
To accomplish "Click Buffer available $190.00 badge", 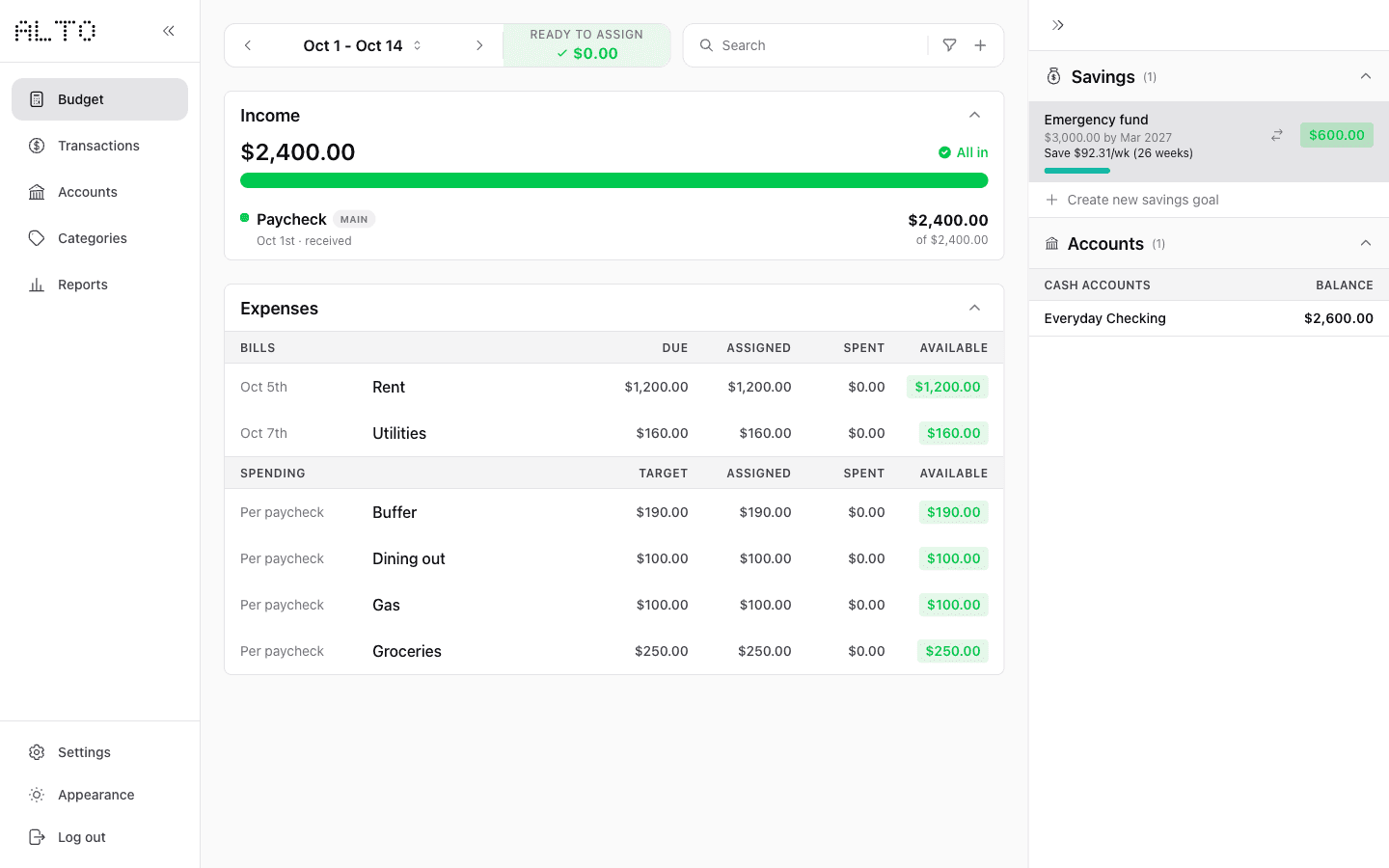I will tap(953, 512).
